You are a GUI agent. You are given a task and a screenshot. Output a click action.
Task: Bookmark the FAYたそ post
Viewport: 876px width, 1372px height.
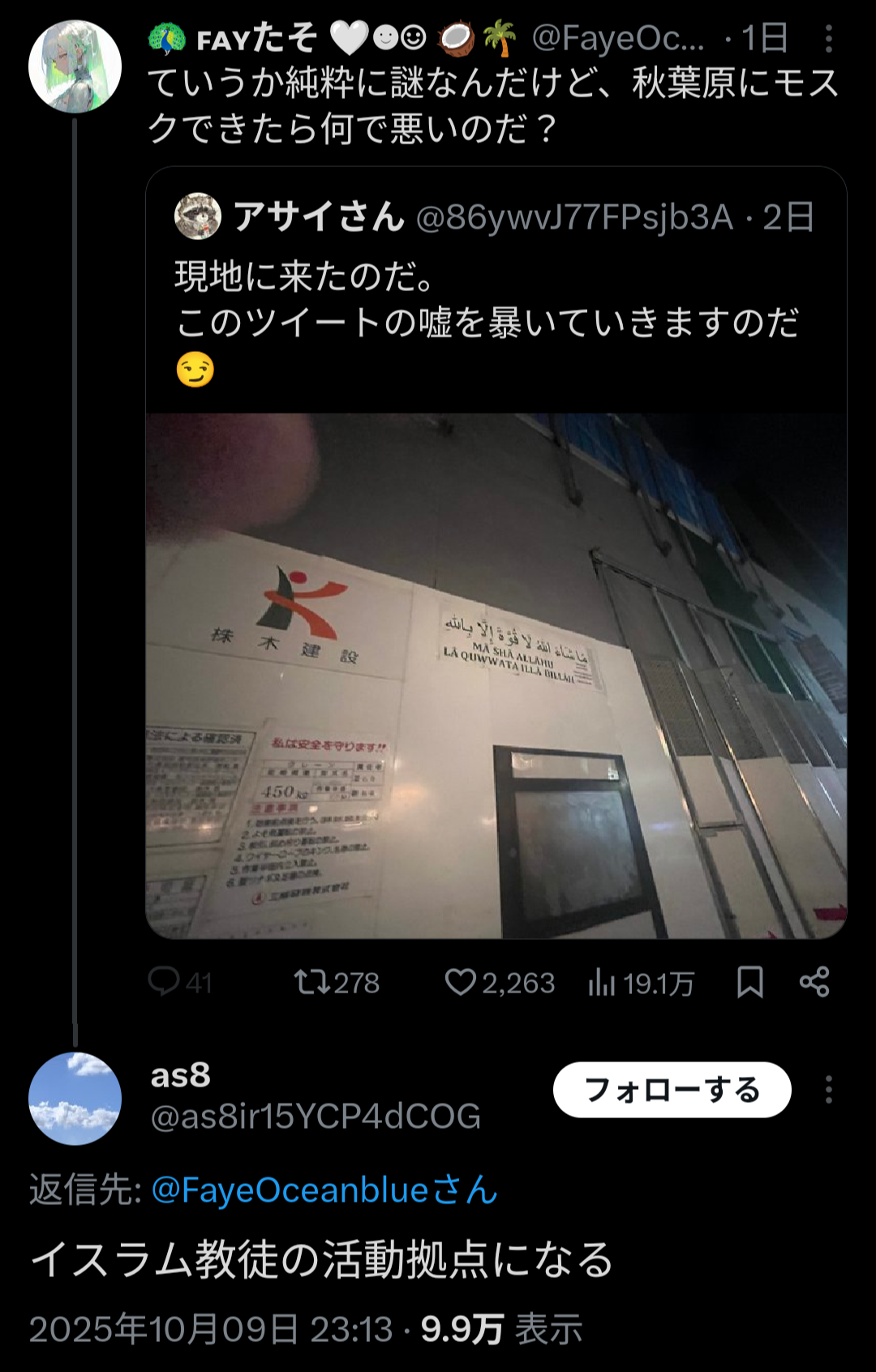click(x=749, y=982)
